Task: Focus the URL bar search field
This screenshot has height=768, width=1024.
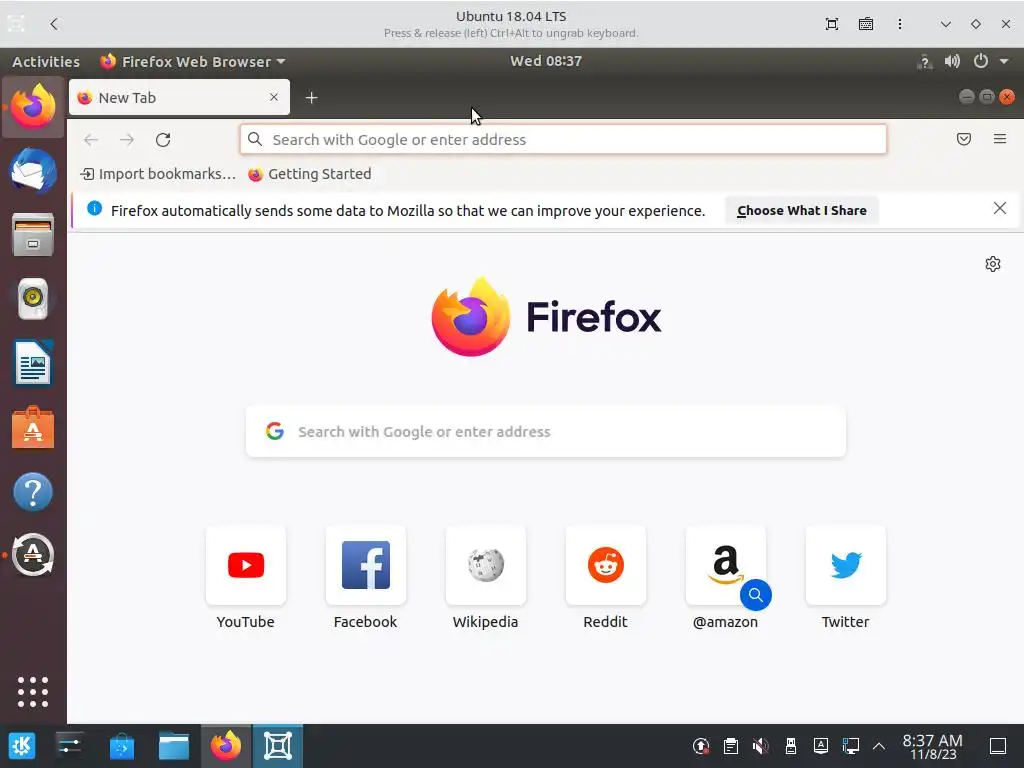Action: (x=563, y=140)
